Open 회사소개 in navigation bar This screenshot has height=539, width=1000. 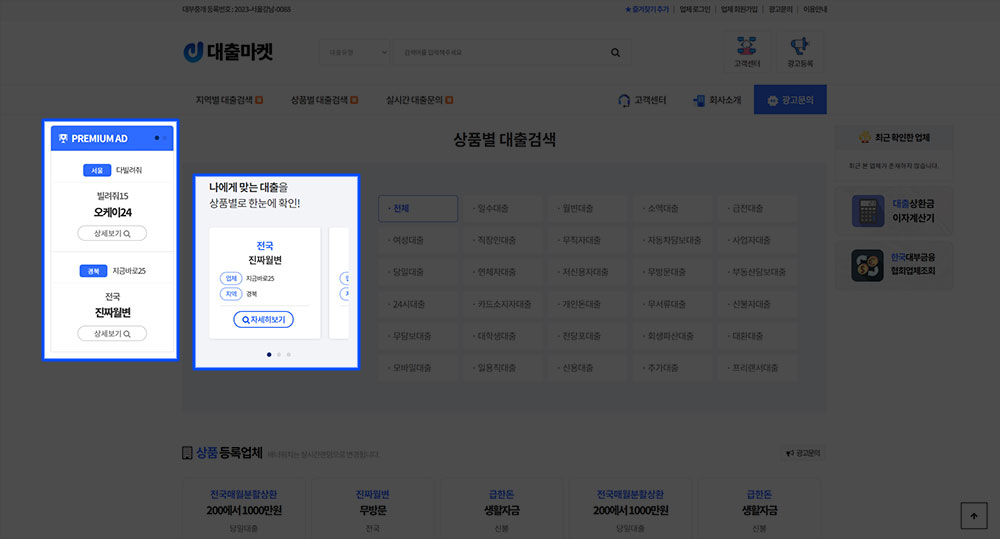(717, 100)
